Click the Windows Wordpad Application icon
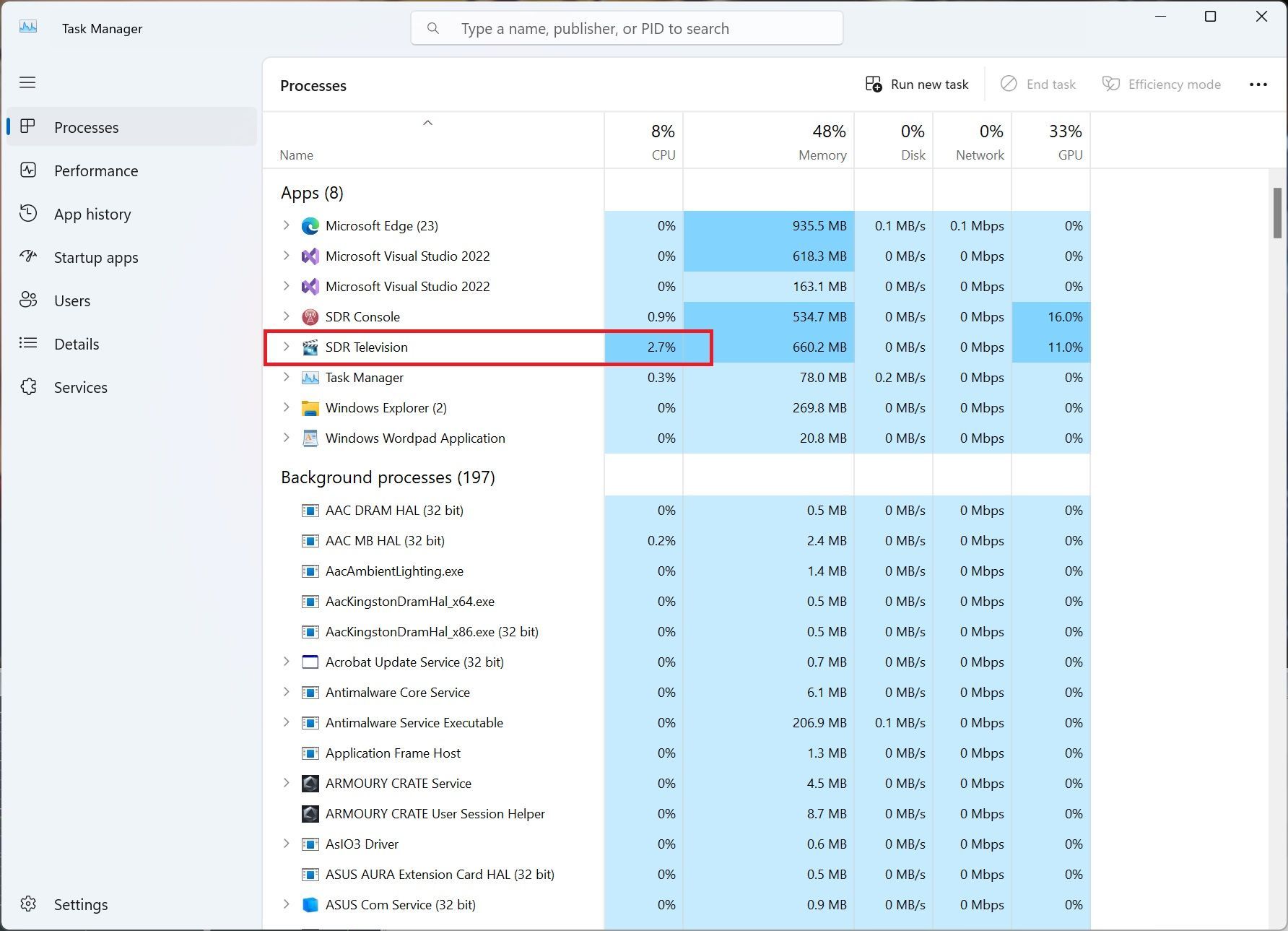 [x=310, y=438]
